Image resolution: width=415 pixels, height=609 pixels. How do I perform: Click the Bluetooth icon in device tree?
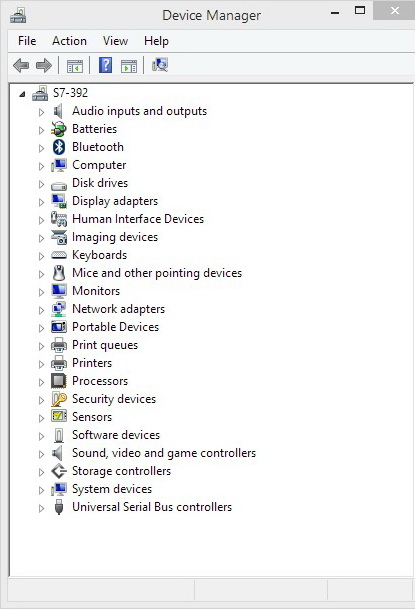pos(59,147)
